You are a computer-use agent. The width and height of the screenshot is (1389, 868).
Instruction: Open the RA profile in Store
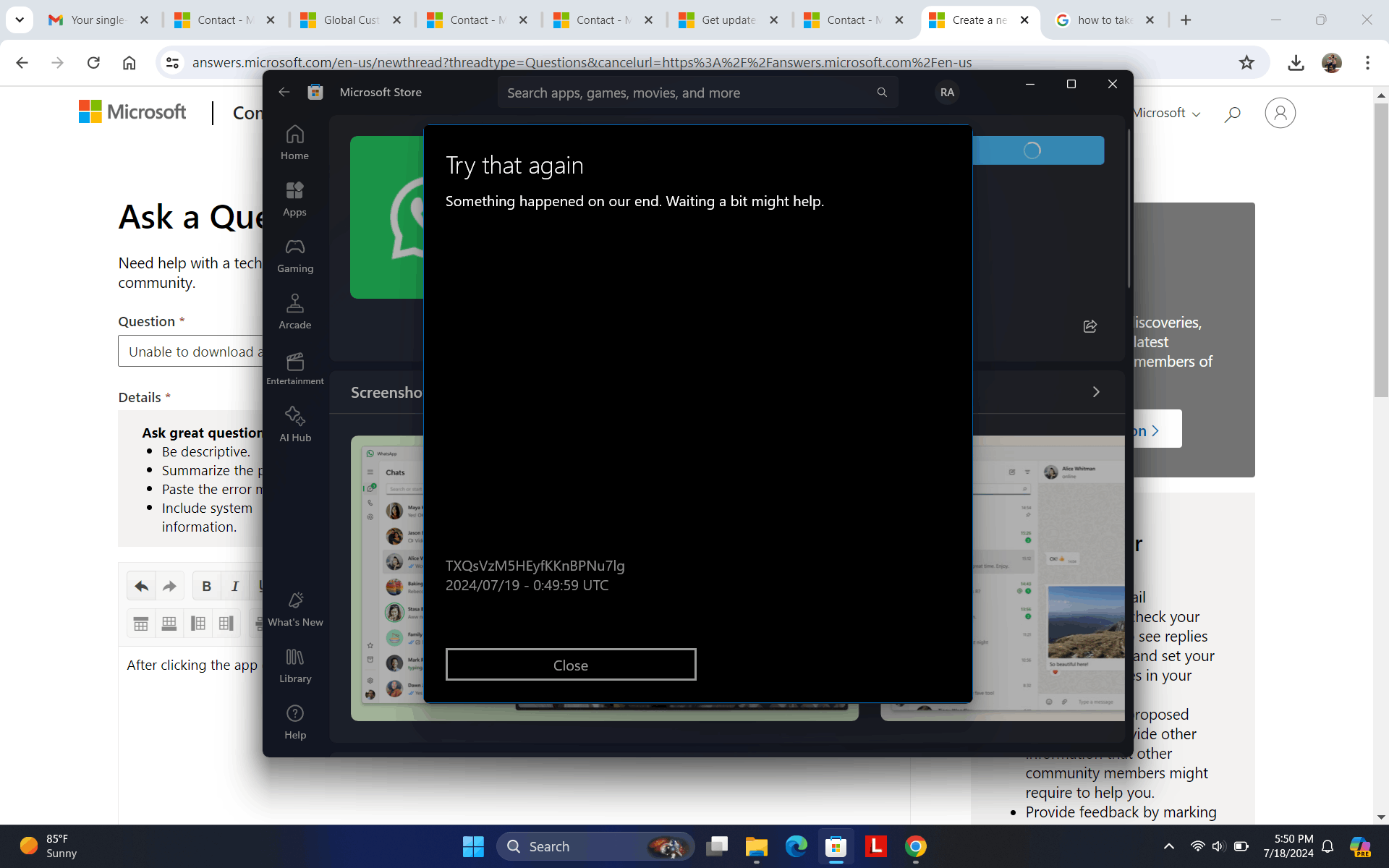[x=946, y=92]
